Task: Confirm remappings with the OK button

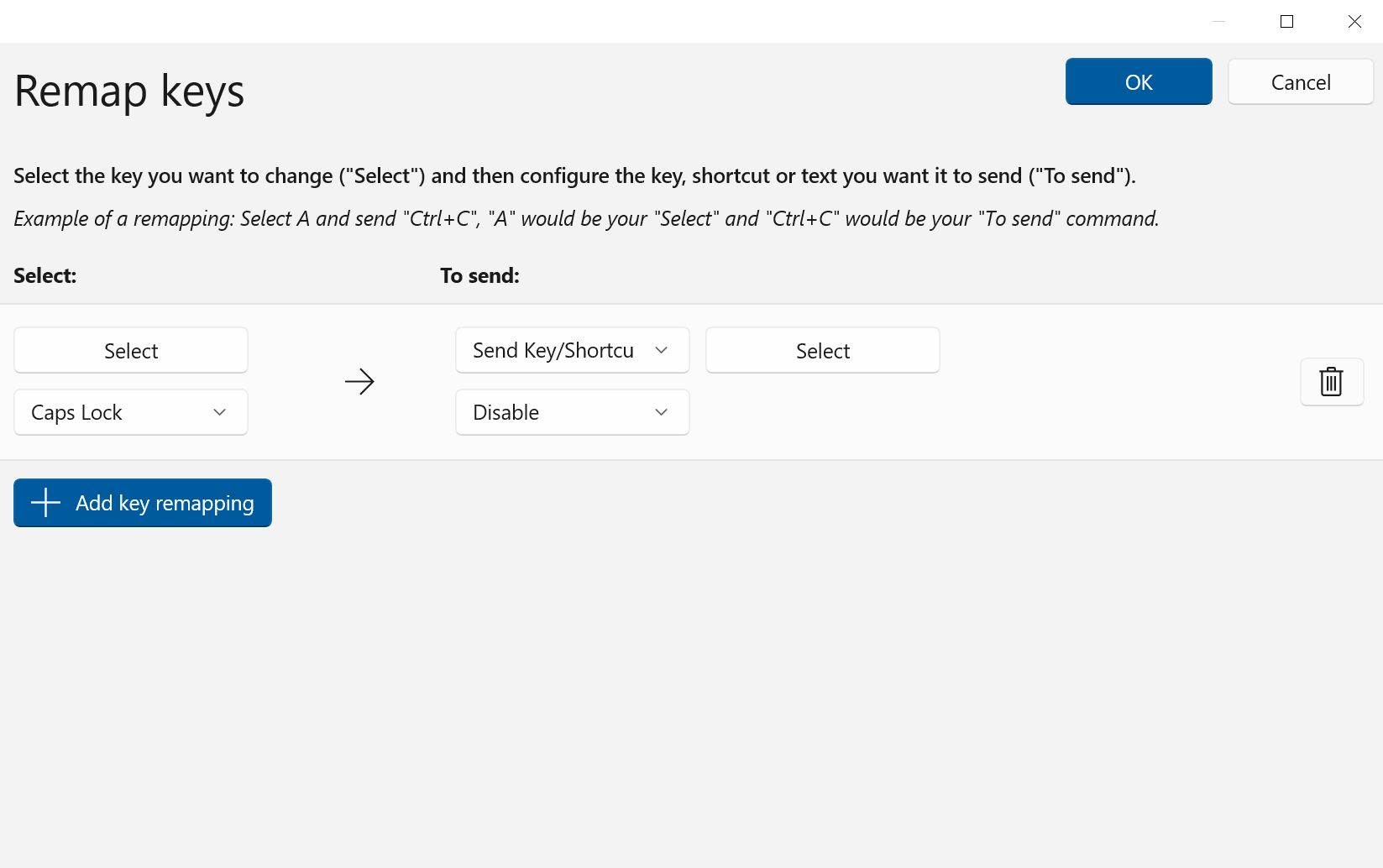Action: click(x=1138, y=82)
